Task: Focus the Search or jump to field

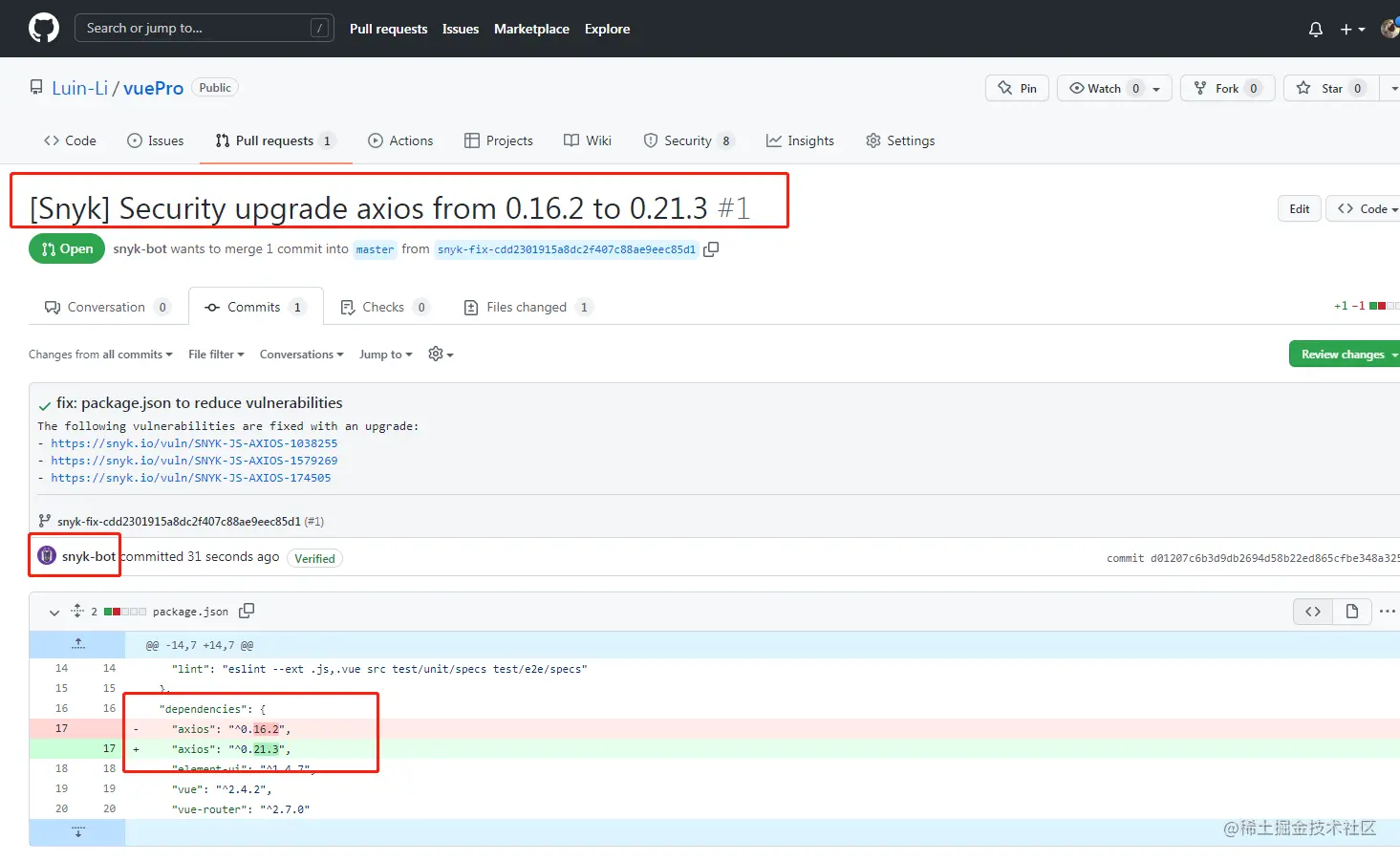Action: 205,28
